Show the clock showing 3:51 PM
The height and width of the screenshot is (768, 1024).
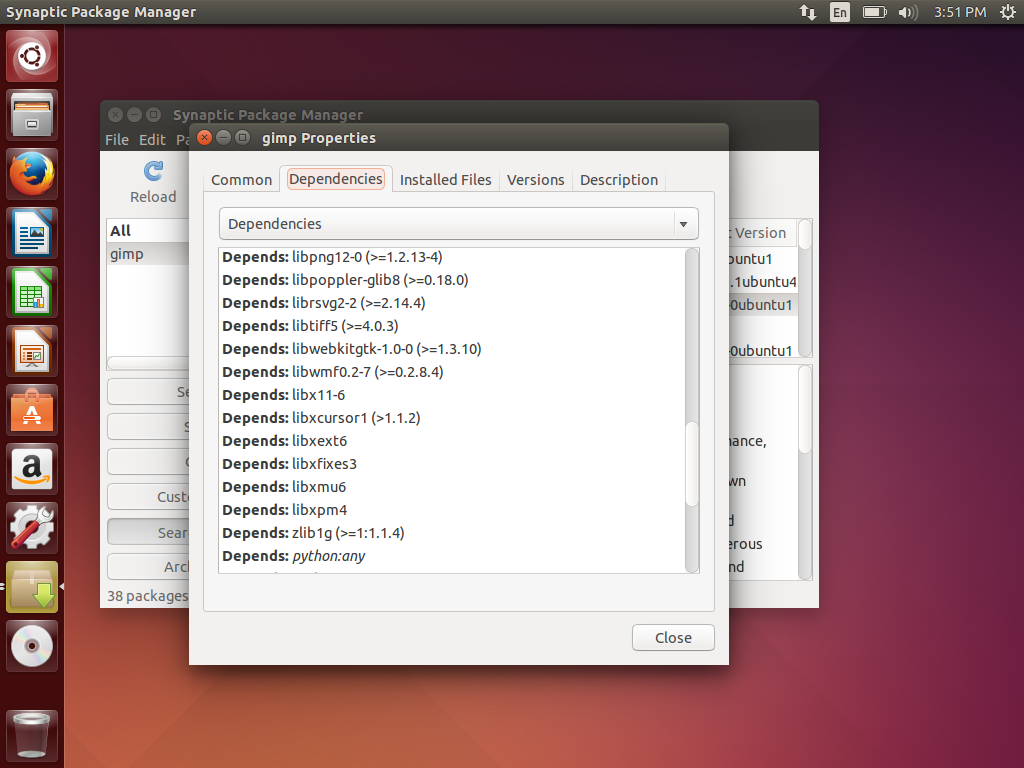(959, 12)
